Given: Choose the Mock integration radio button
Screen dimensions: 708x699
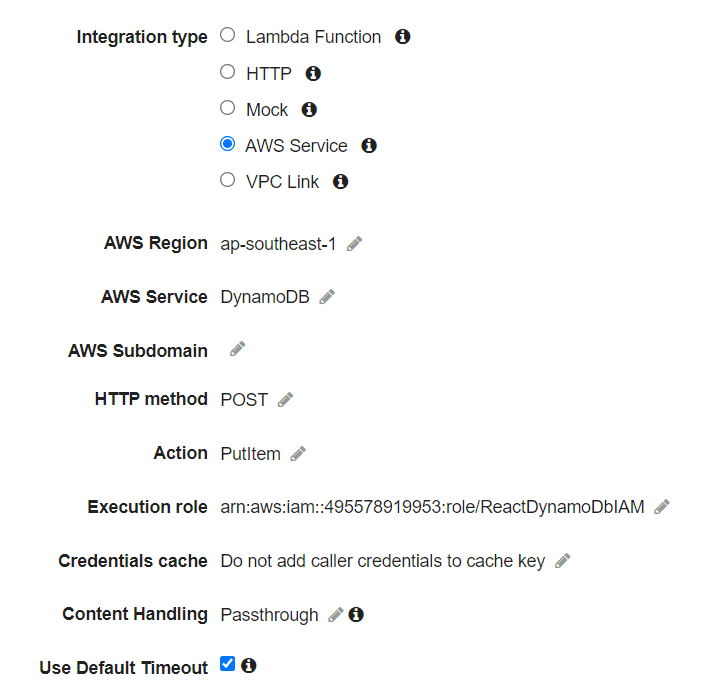Looking at the screenshot, I should pyautogui.click(x=228, y=107).
